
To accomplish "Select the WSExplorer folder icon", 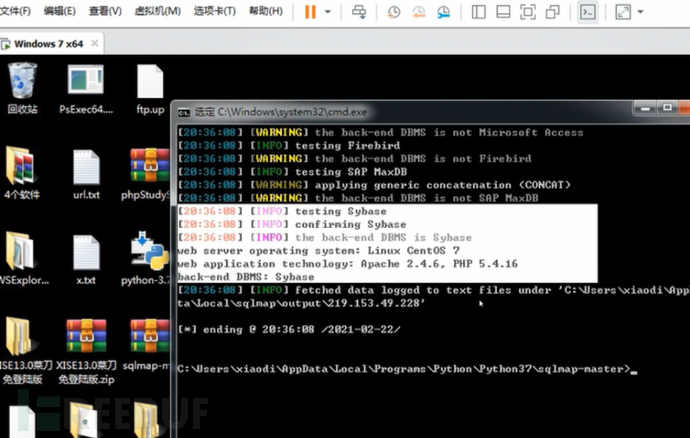I will click(23, 258).
